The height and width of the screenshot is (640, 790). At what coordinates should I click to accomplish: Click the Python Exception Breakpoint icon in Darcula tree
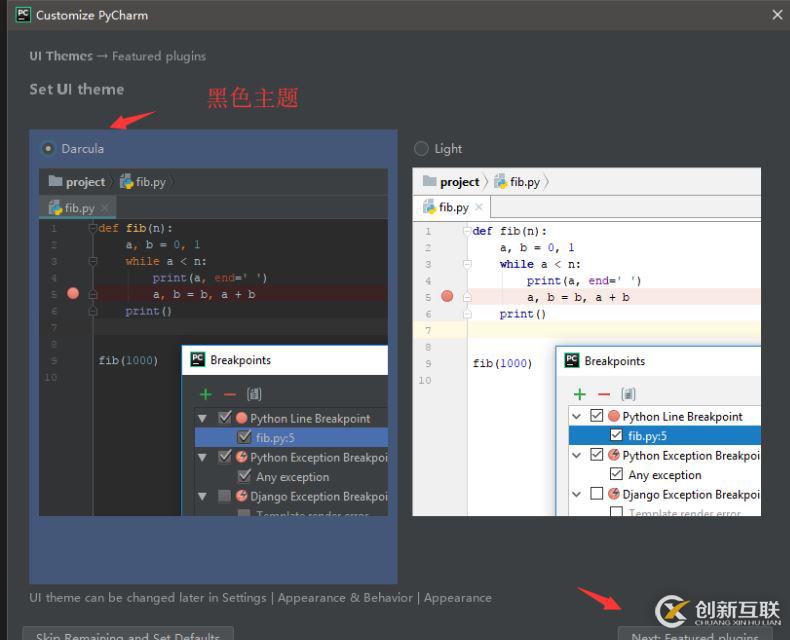[x=242, y=457]
